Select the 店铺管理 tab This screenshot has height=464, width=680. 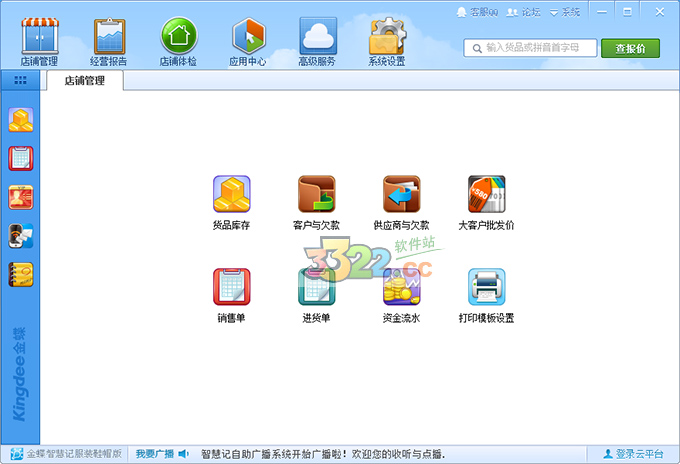pyautogui.click(x=85, y=81)
